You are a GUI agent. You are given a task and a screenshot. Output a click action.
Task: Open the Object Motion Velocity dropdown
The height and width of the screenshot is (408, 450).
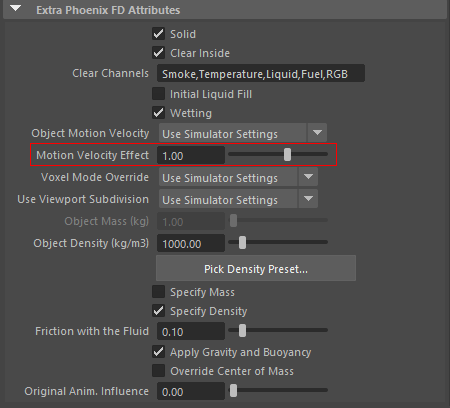tap(243, 133)
